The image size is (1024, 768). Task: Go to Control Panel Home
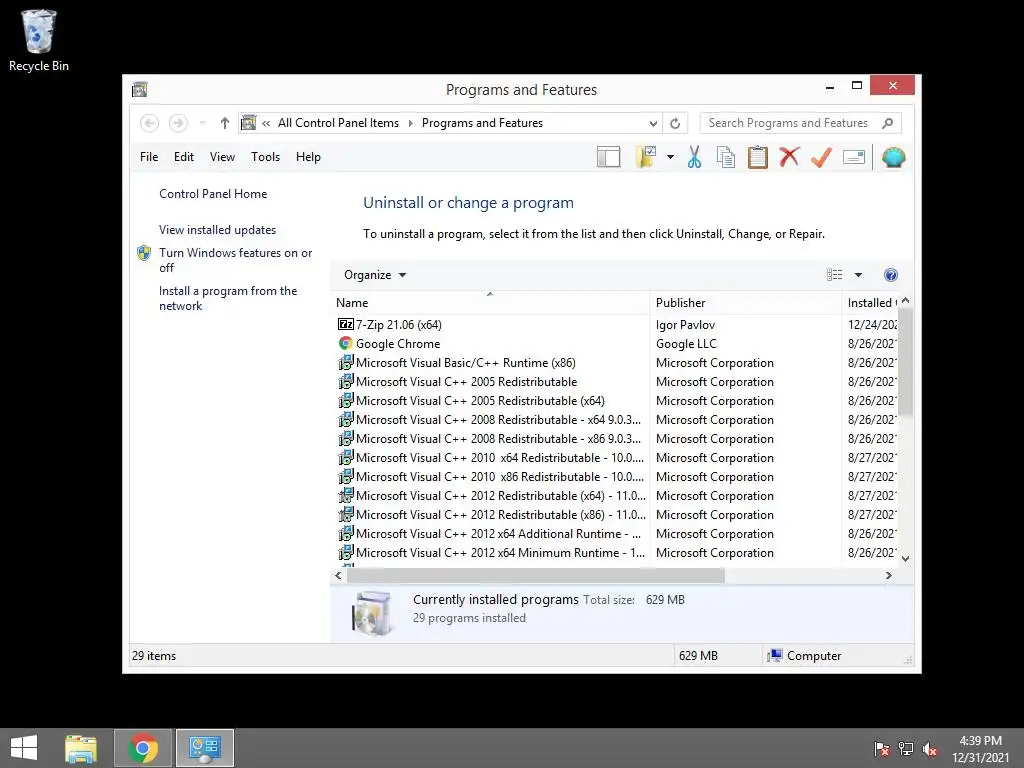pos(213,194)
